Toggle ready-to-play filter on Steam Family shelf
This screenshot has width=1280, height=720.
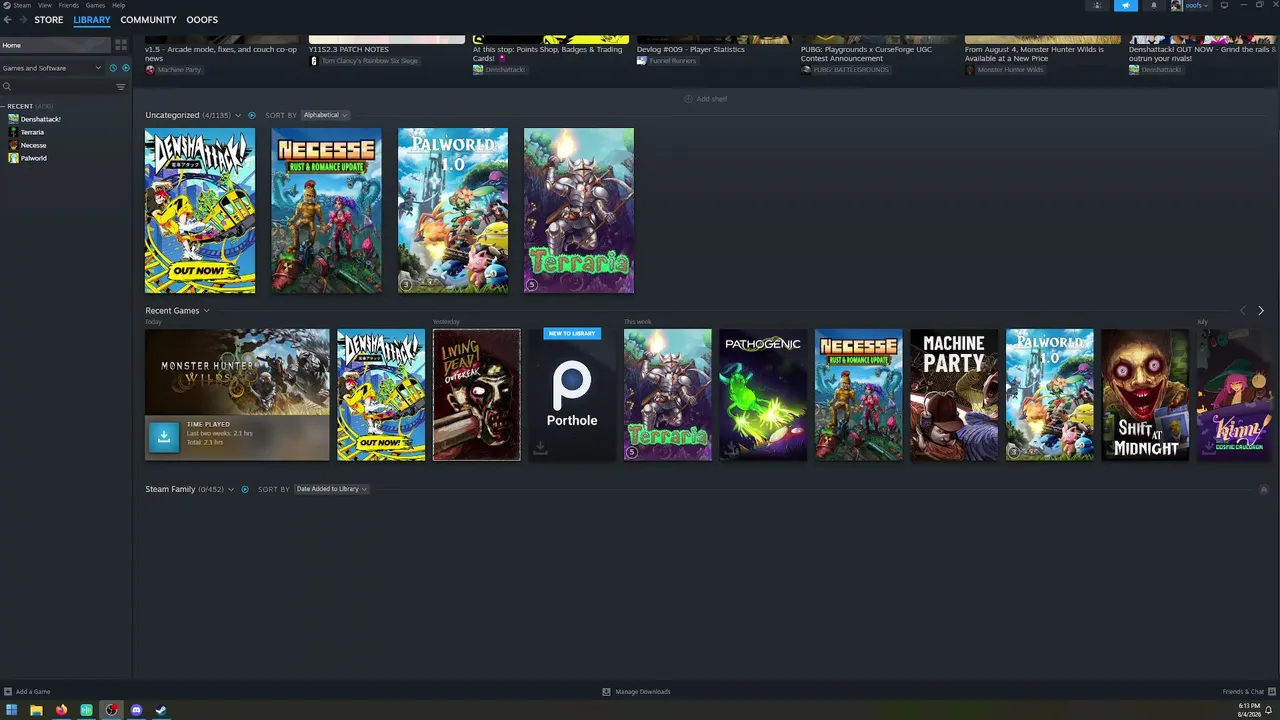245,489
